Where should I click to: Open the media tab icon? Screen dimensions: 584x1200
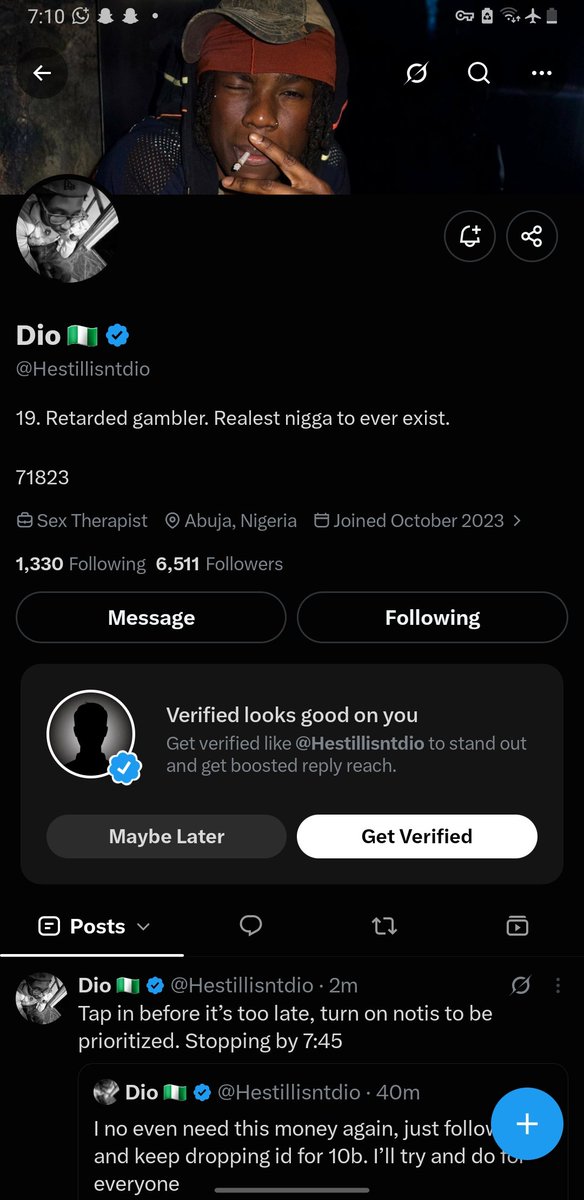click(x=517, y=926)
